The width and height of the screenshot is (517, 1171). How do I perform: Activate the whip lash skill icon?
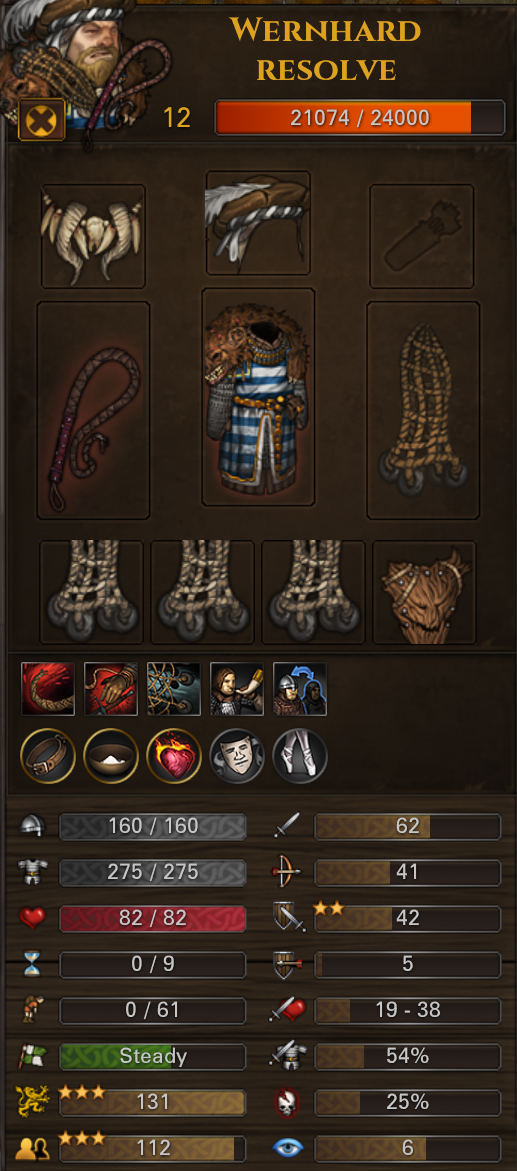click(x=48, y=689)
